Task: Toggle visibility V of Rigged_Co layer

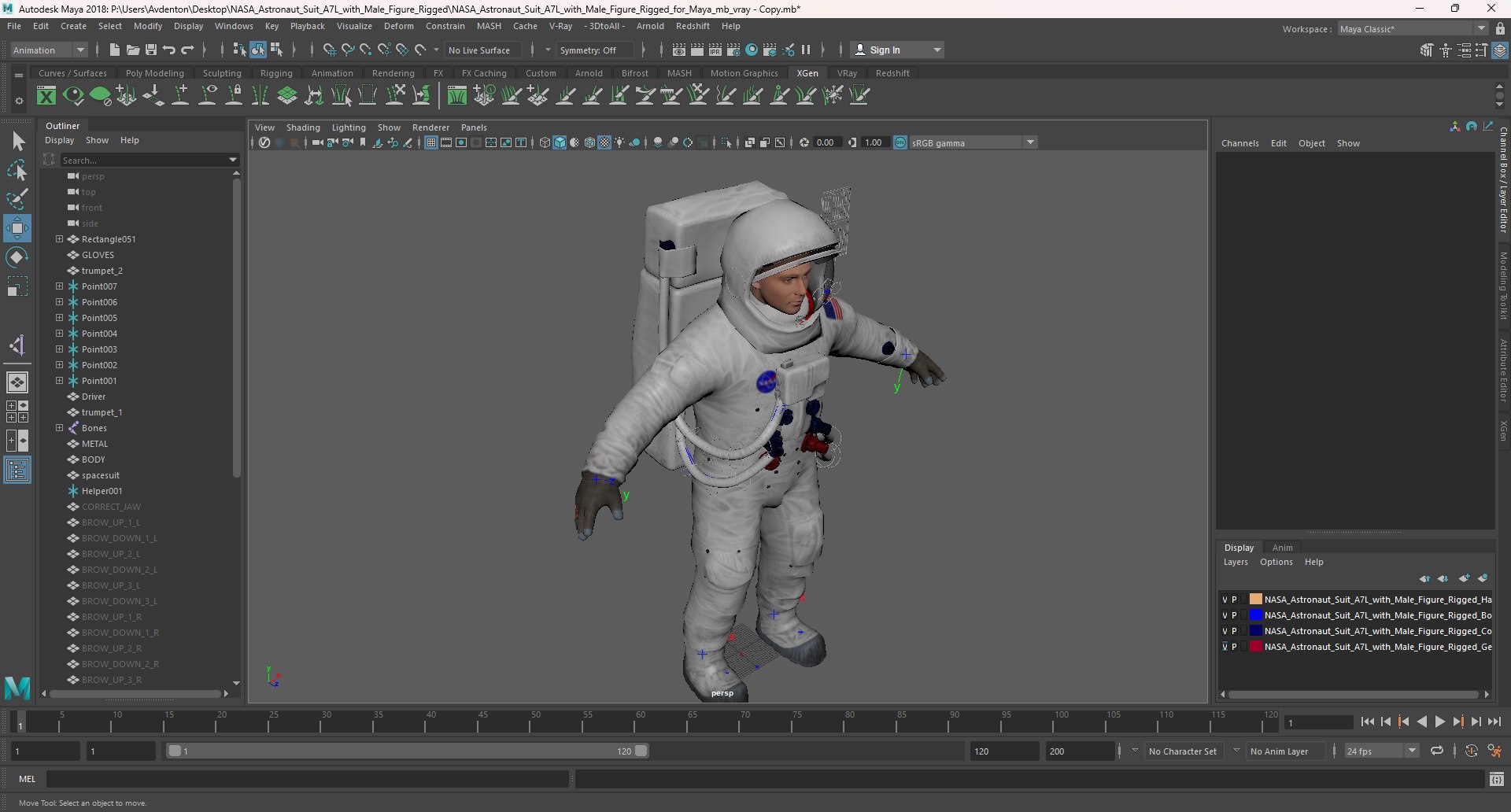Action: (x=1225, y=631)
